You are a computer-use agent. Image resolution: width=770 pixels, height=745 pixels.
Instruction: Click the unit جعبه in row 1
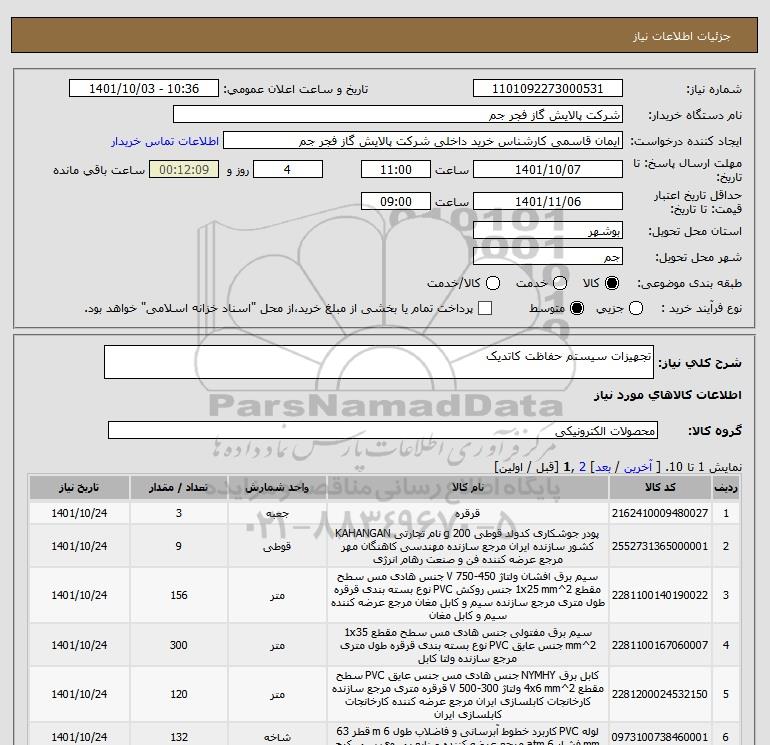(x=277, y=514)
